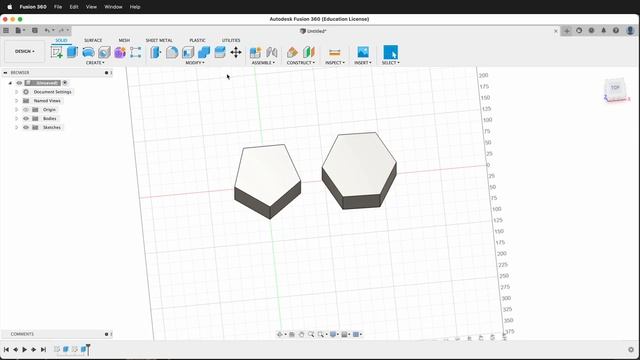Toggle visibility of the Sketches folder
Screen dimensions: 640x360
26,128
